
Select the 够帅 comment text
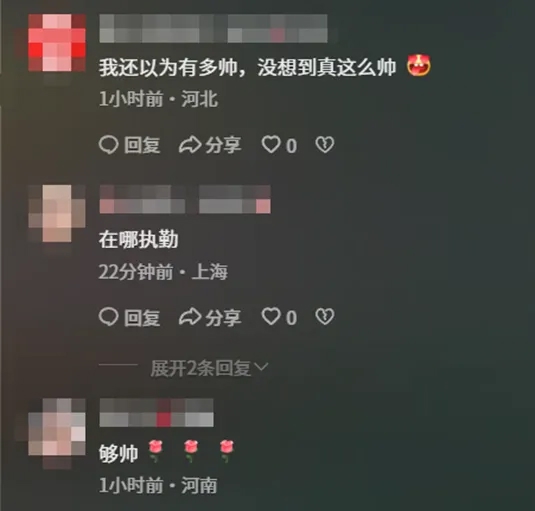click(x=118, y=454)
